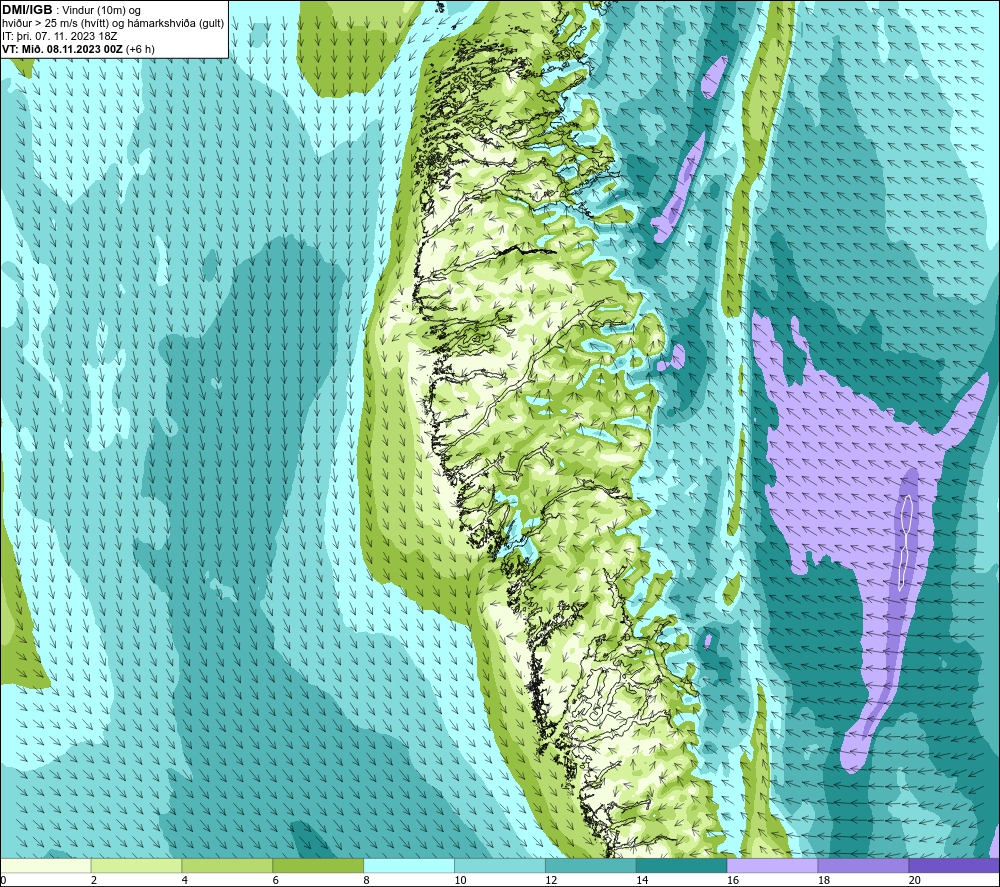Image resolution: width=1000 pixels, height=887 pixels.
Task: Click the white gust contour in purple area
Action: [905, 543]
